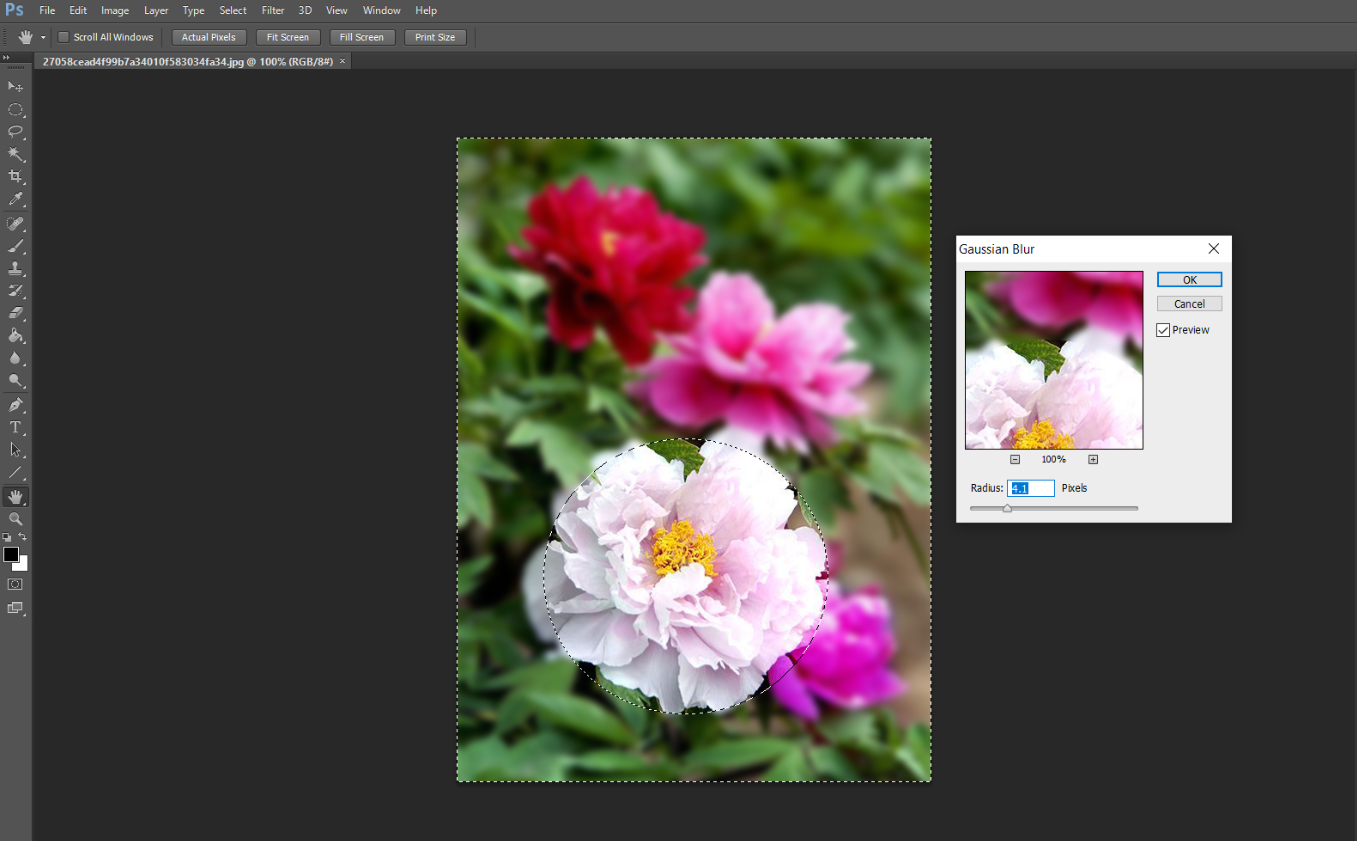This screenshot has width=1357, height=841.
Task: Expand the tools panel double-arrow
Action: click(7, 58)
